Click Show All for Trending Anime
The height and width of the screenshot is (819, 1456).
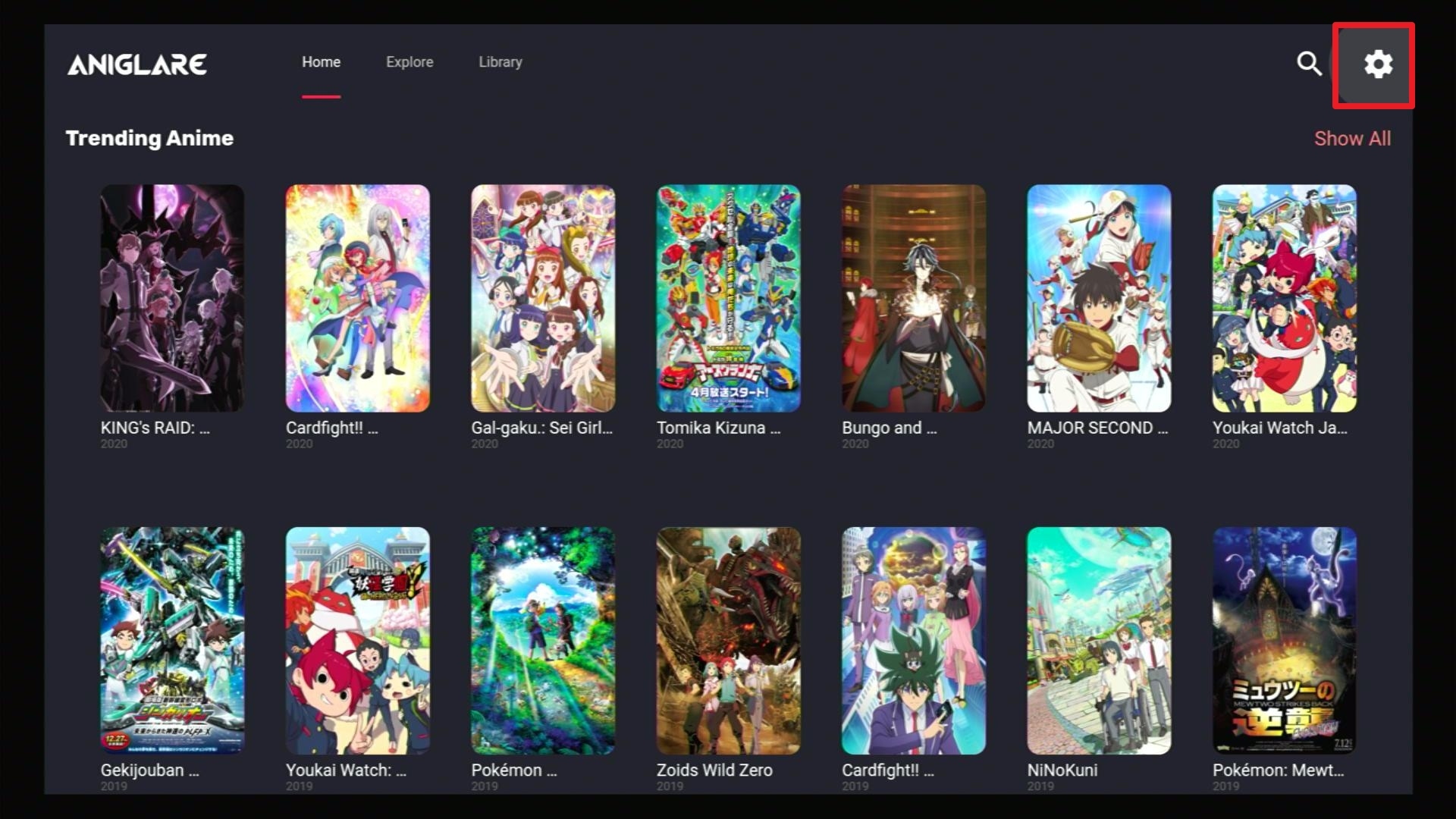tap(1352, 139)
